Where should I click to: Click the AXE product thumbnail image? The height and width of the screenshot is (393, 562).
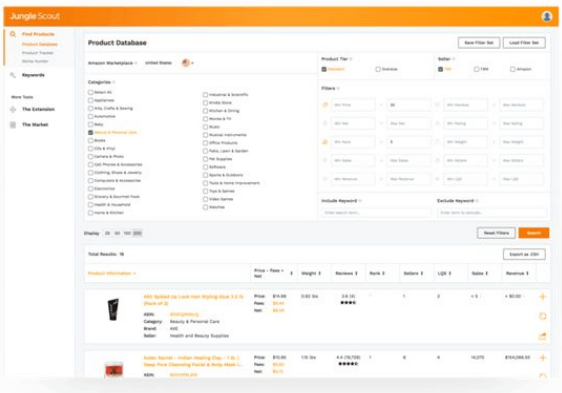(x=113, y=310)
